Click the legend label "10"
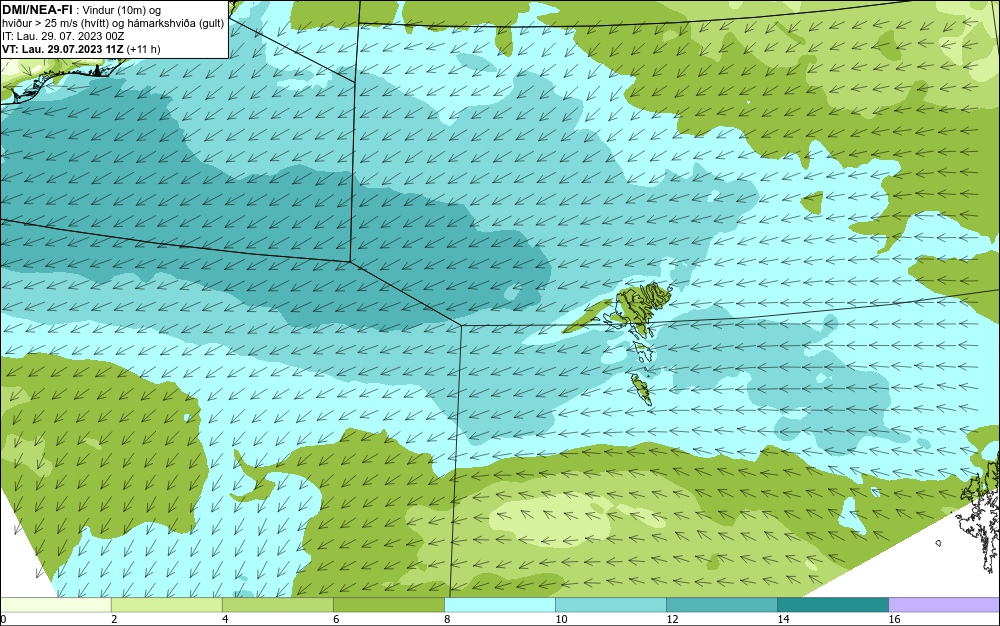This screenshot has width=1000, height=626. click(x=561, y=619)
